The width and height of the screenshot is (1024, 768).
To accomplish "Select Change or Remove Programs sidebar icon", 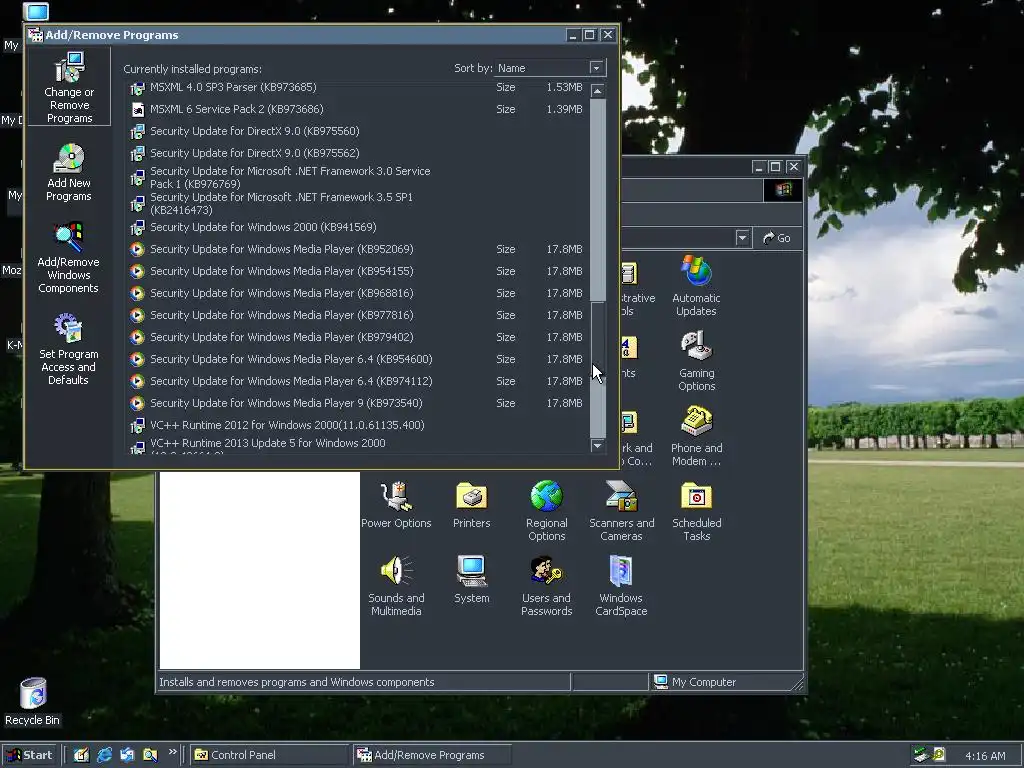I will (x=69, y=88).
